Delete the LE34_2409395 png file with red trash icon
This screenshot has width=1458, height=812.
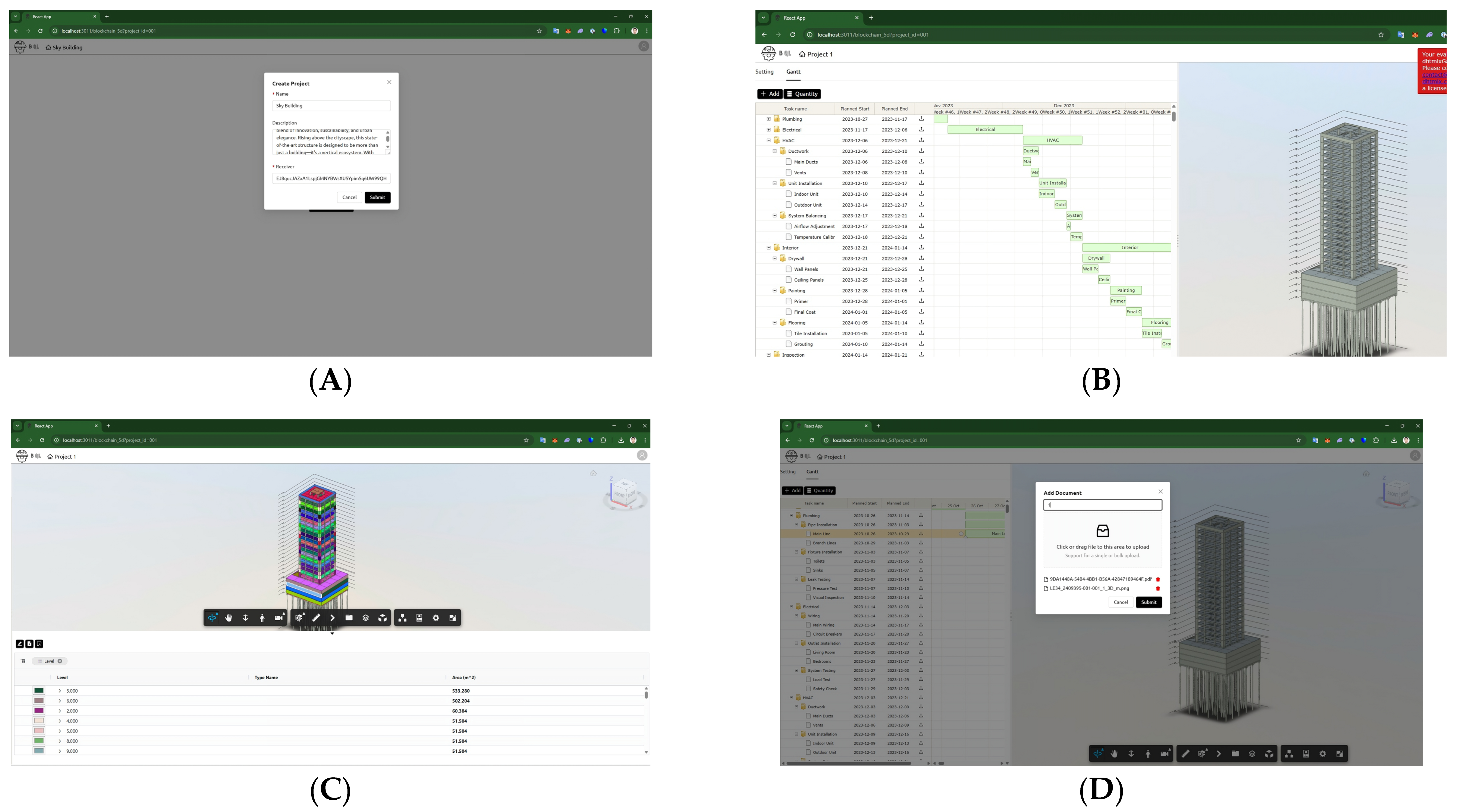point(1157,588)
